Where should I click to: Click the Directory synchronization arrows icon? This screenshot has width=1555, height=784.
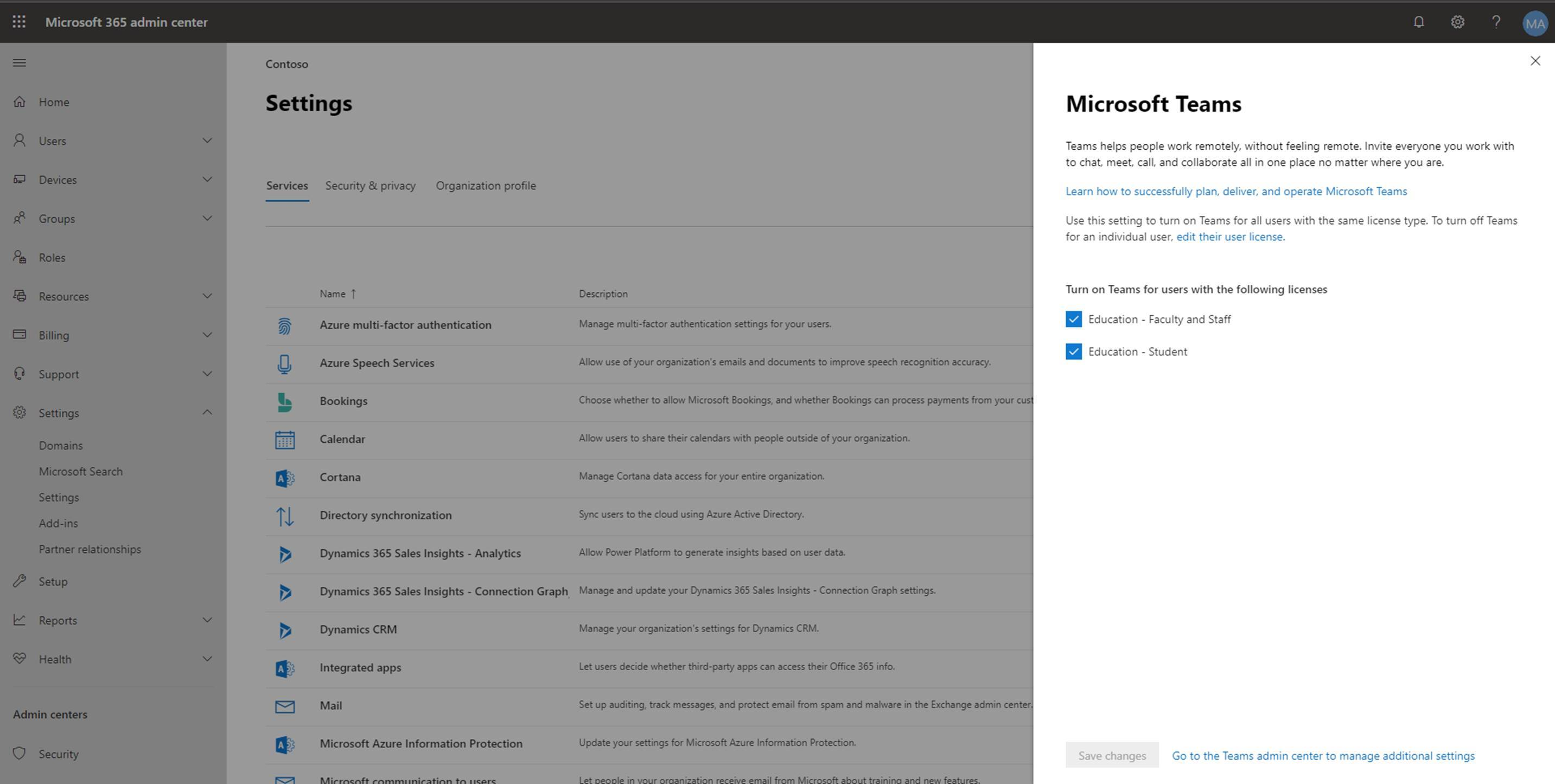[284, 514]
